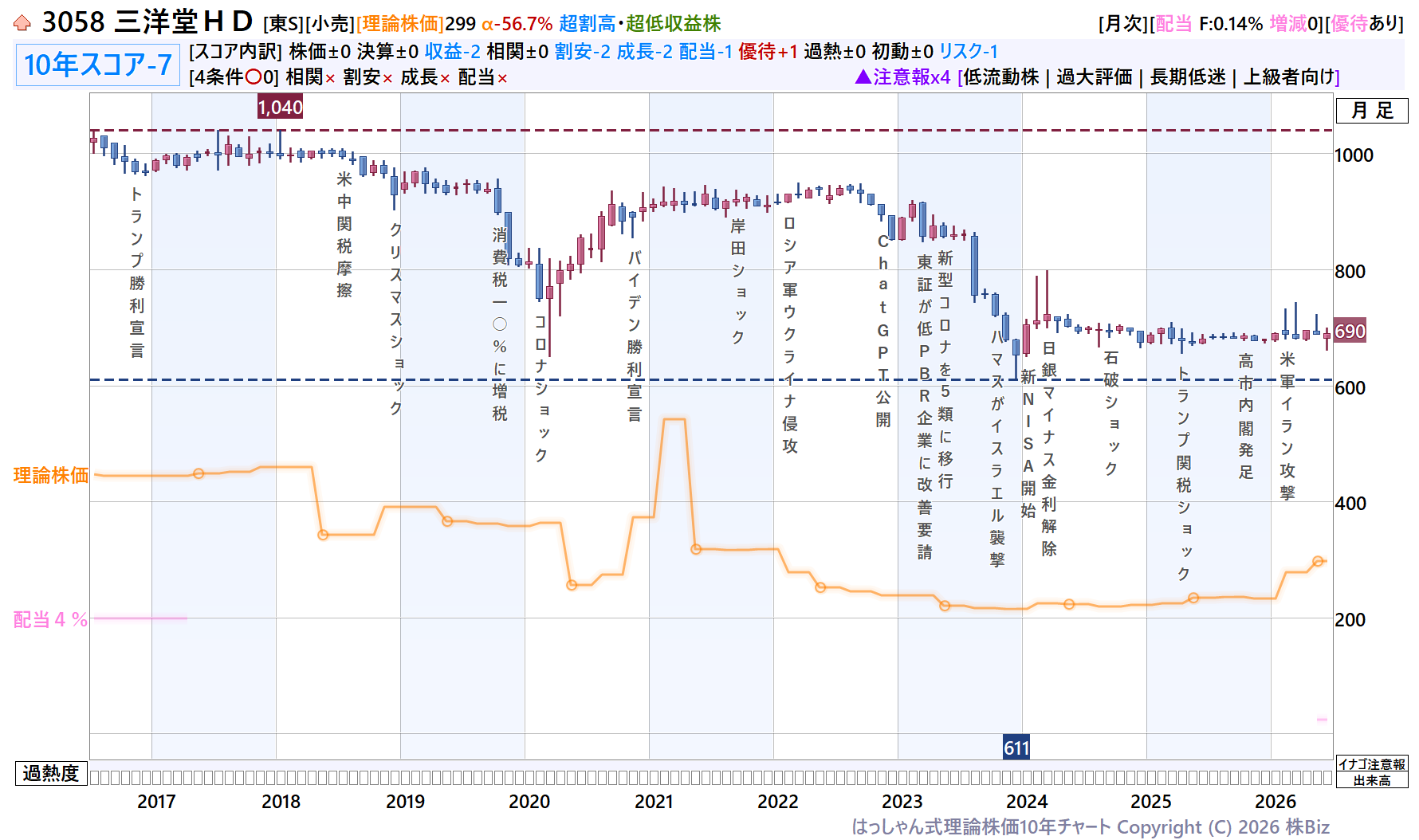Image resolution: width=1419 pixels, height=840 pixels.
Task: Click the 690 current price tag
Action: click(1350, 331)
